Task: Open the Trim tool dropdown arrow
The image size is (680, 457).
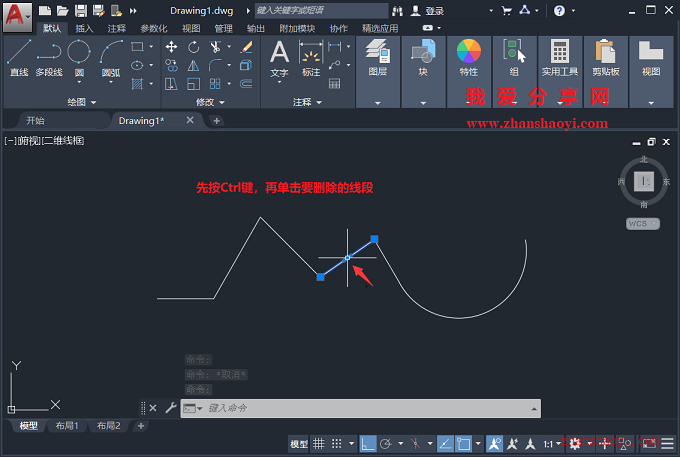Action: 229,46
